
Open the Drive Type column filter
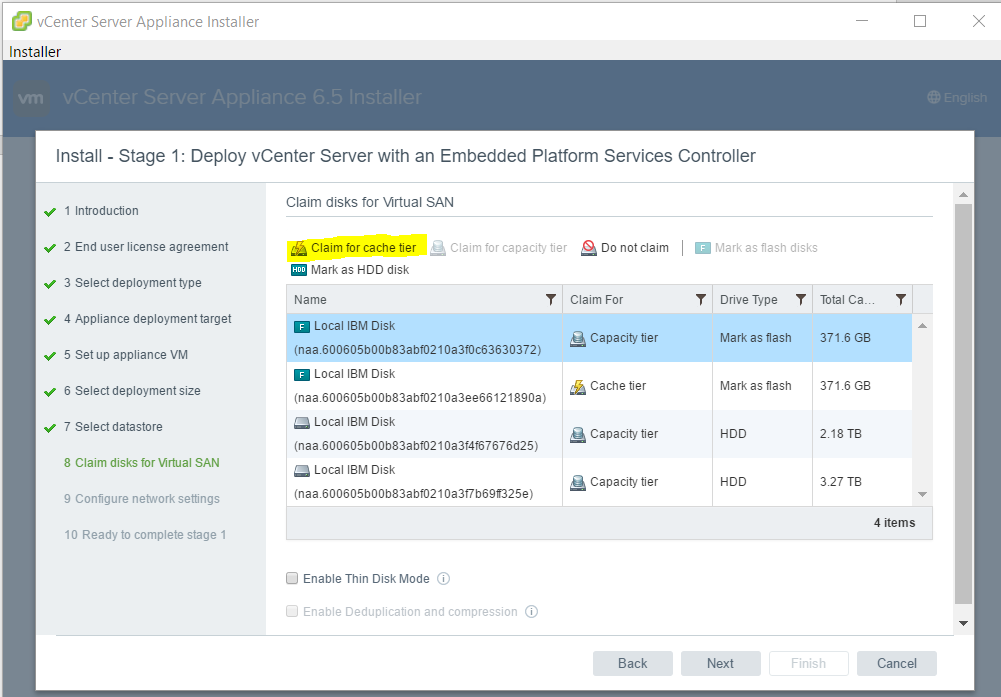coord(801,299)
